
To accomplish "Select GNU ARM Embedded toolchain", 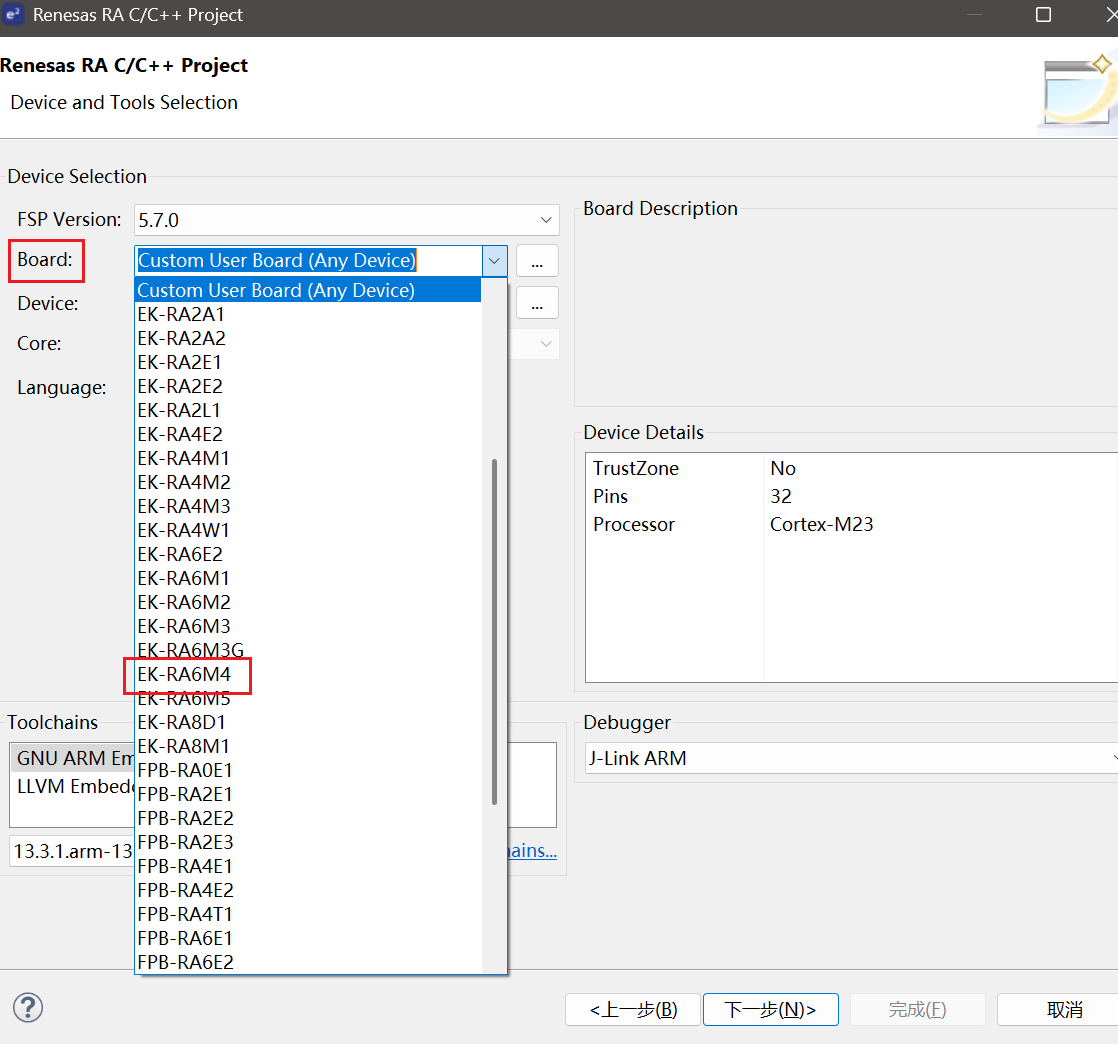I will pyautogui.click(x=74, y=758).
